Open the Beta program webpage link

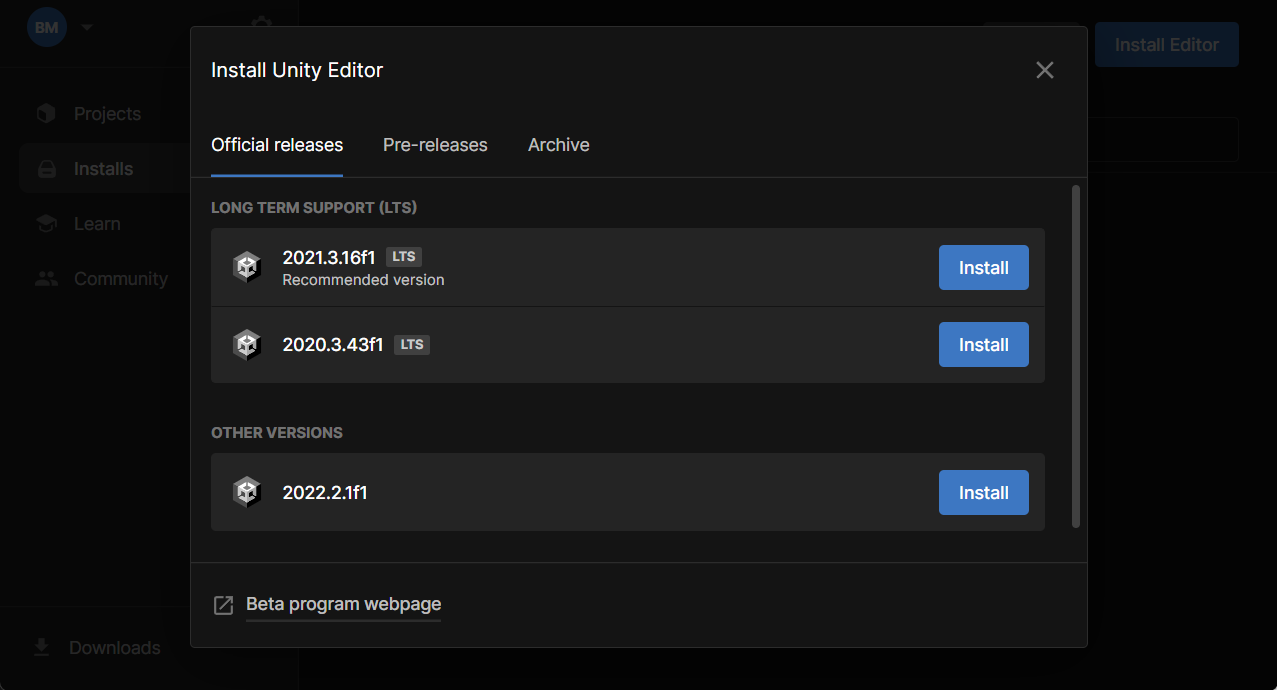tap(343, 604)
